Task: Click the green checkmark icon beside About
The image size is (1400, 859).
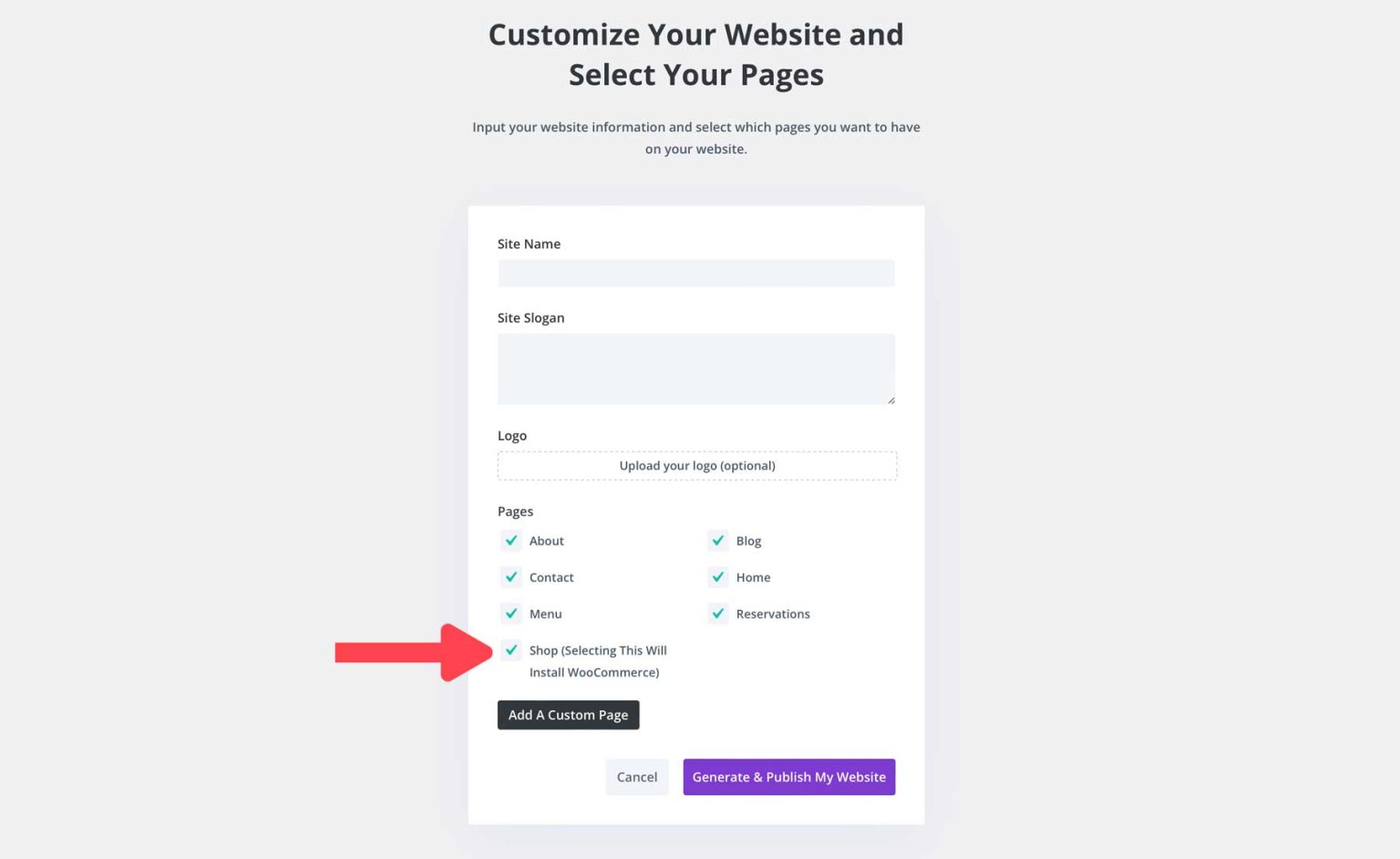Action: [511, 540]
